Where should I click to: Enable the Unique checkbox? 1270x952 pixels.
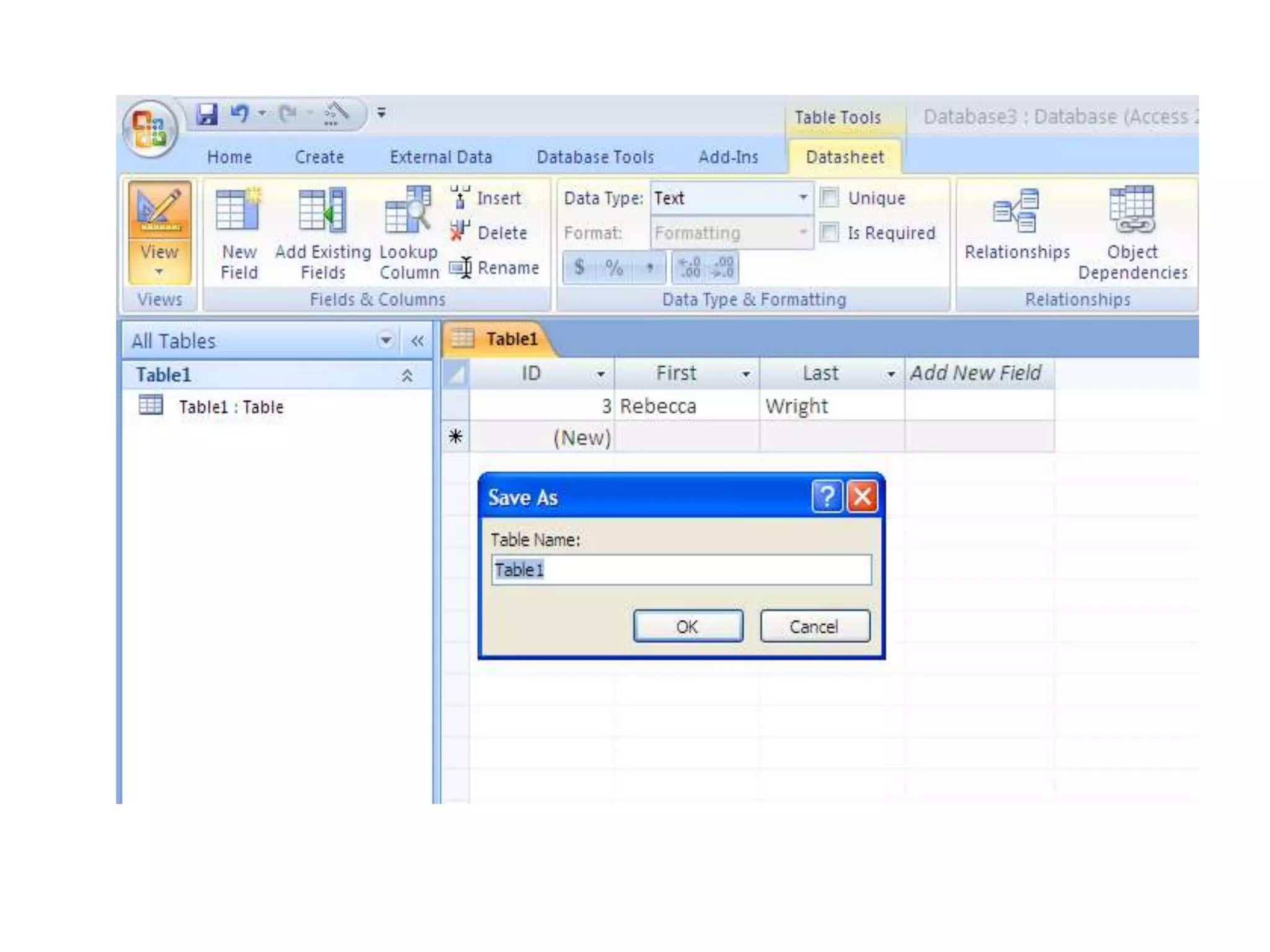[x=829, y=198]
